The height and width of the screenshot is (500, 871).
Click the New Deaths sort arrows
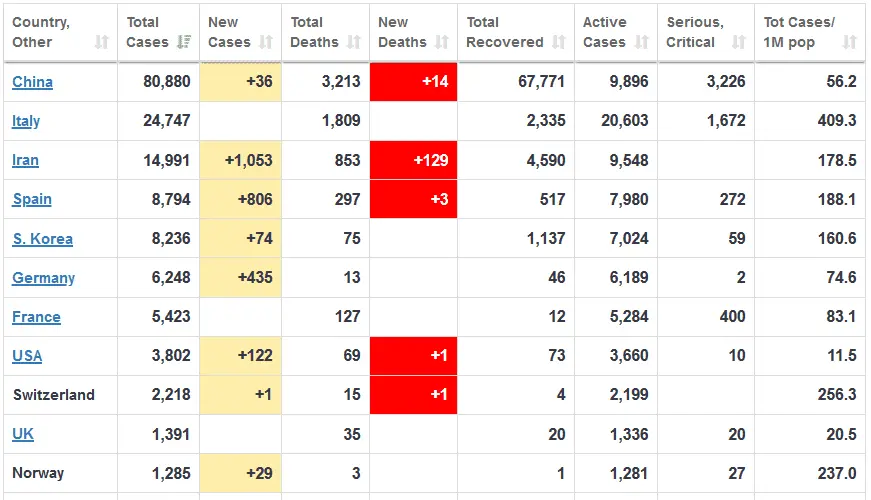click(x=442, y=42)
